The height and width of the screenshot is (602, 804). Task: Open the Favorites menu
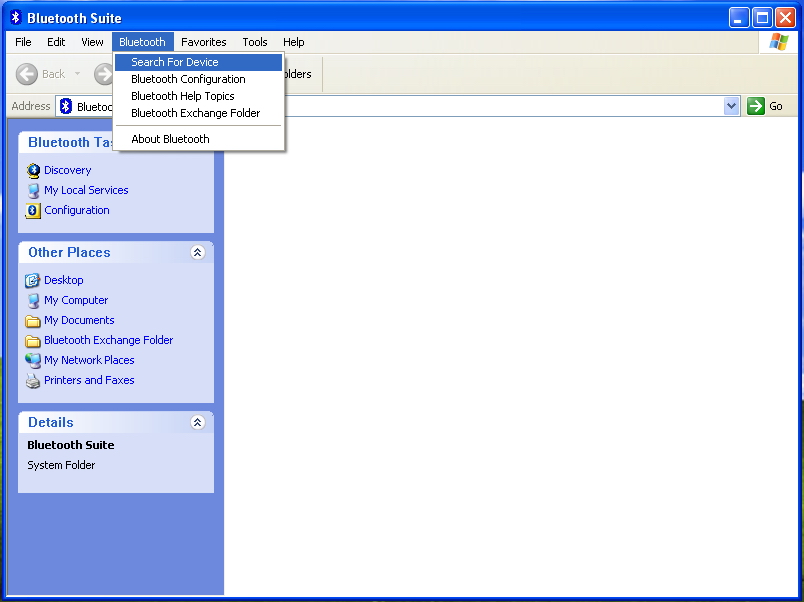204,42
